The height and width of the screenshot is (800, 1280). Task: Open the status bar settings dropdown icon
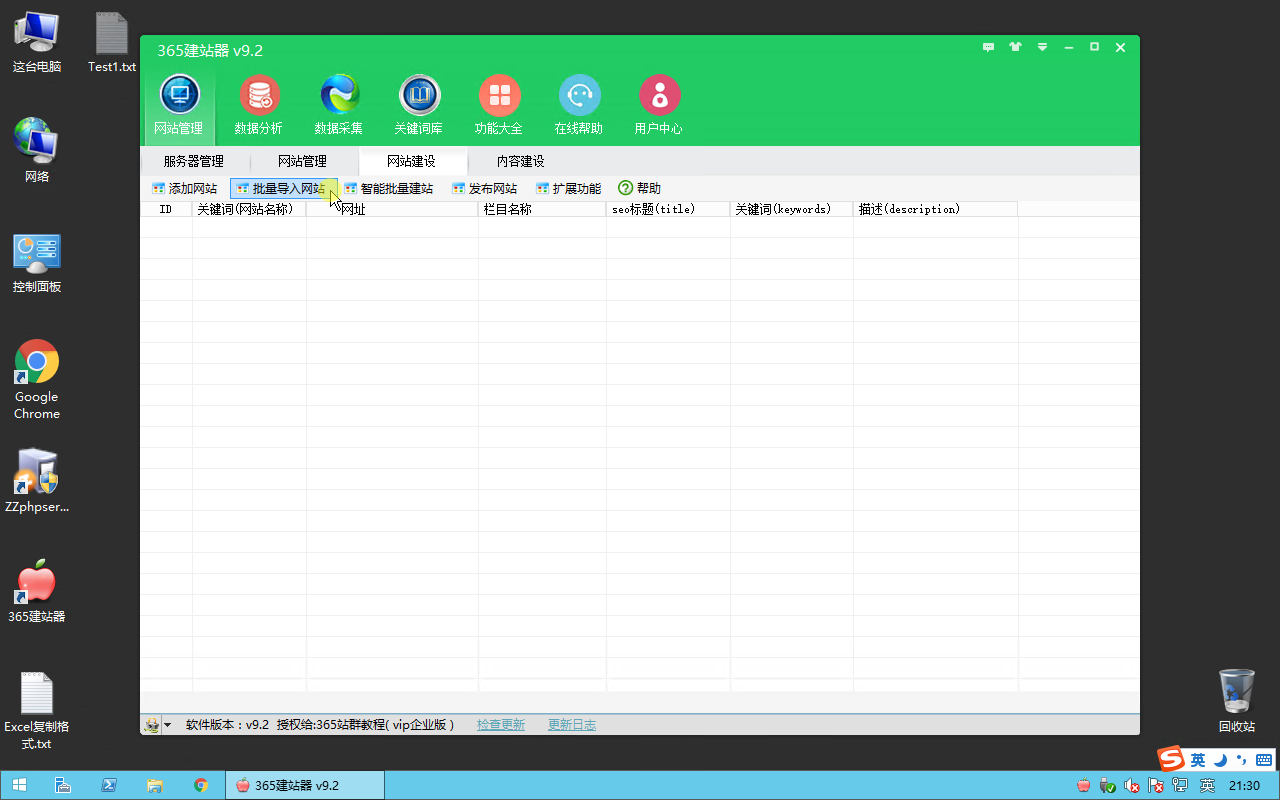(x=156, y=725)
